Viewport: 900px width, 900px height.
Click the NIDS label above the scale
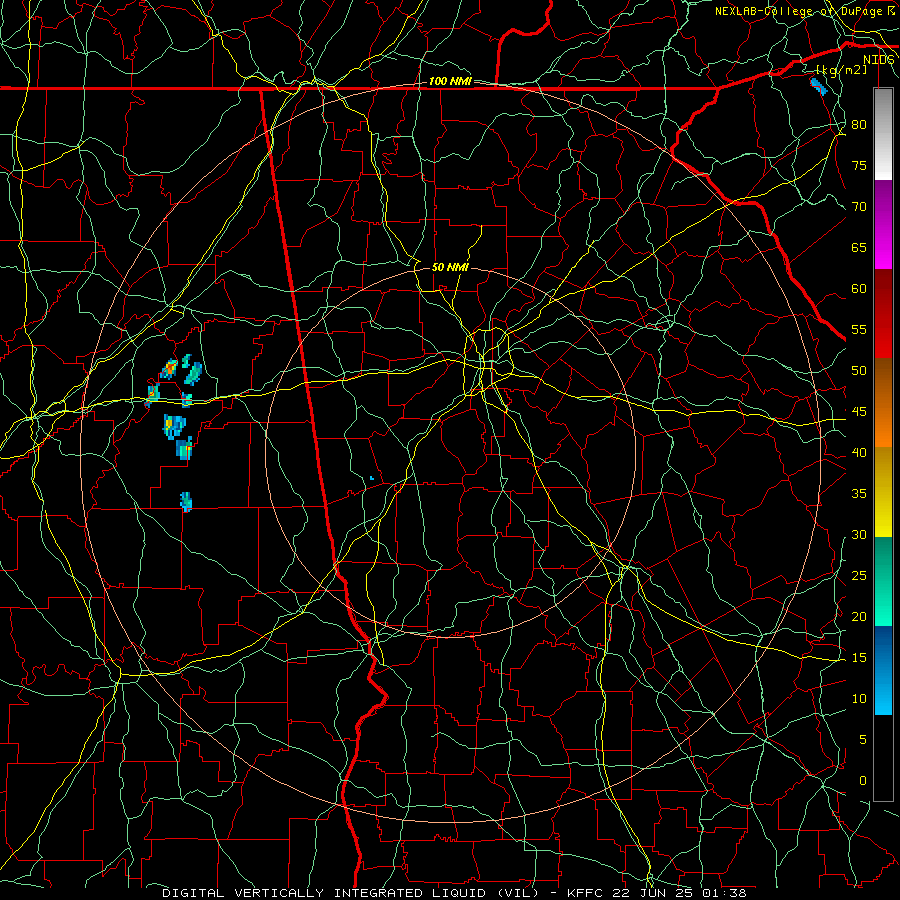pyautogui.click(x=879, y=60)
